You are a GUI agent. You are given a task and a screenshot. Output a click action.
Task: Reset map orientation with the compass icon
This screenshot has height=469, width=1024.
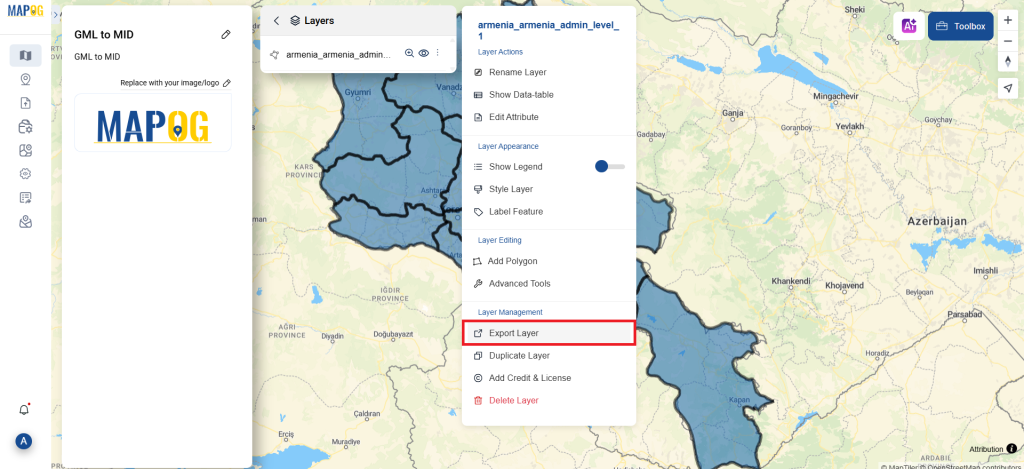1008,61
